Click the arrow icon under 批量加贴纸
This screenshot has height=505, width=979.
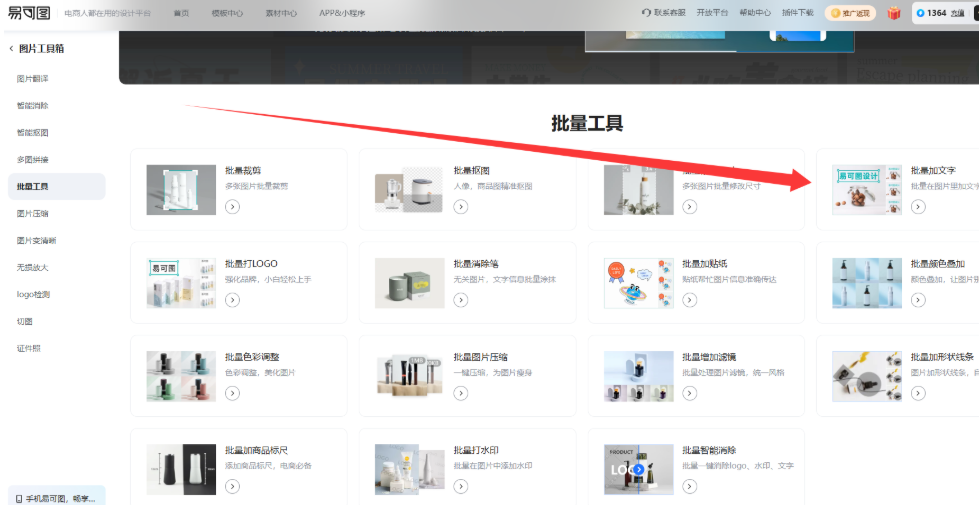click(x=689, y=300)
